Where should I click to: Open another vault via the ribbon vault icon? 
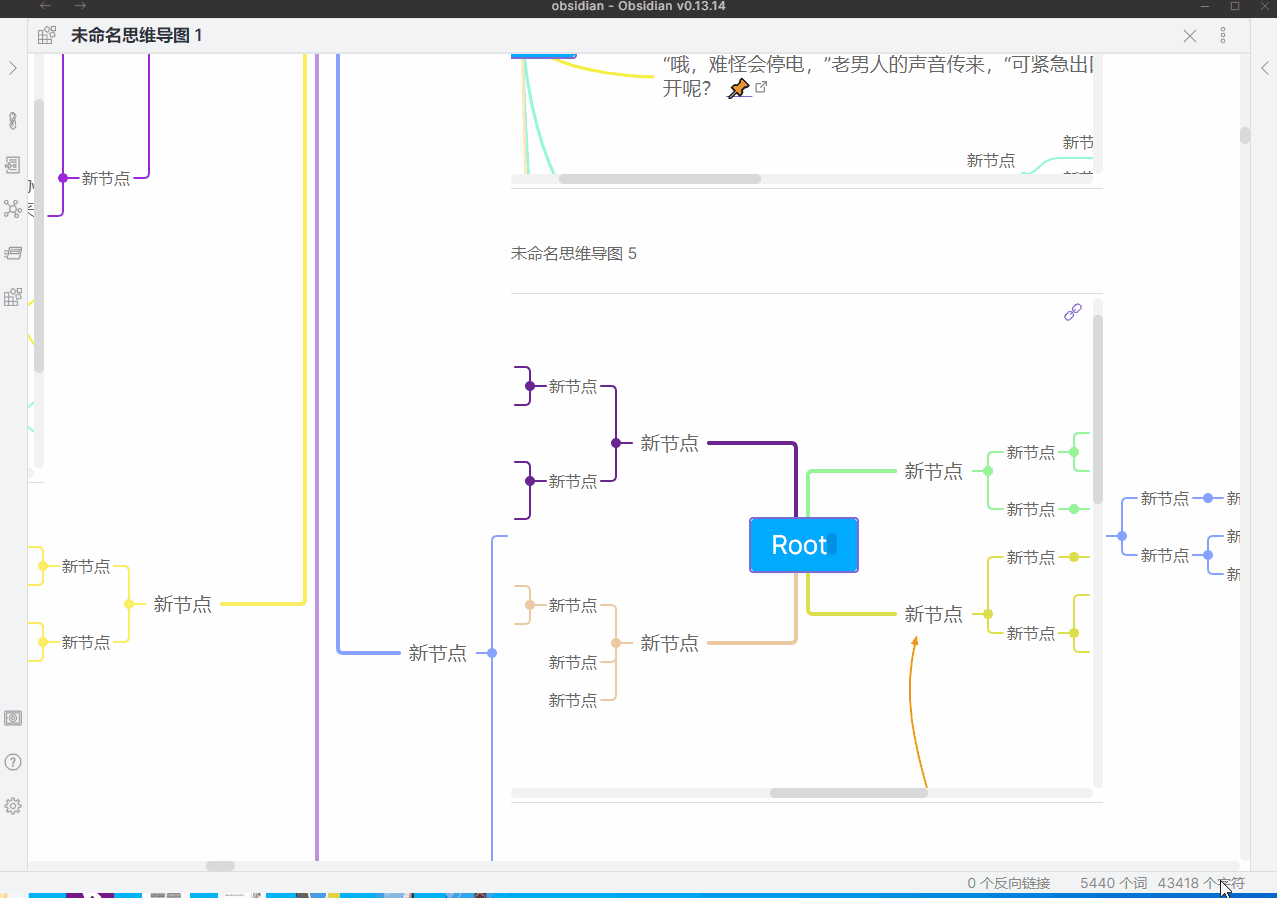click(x=13, y=718)
